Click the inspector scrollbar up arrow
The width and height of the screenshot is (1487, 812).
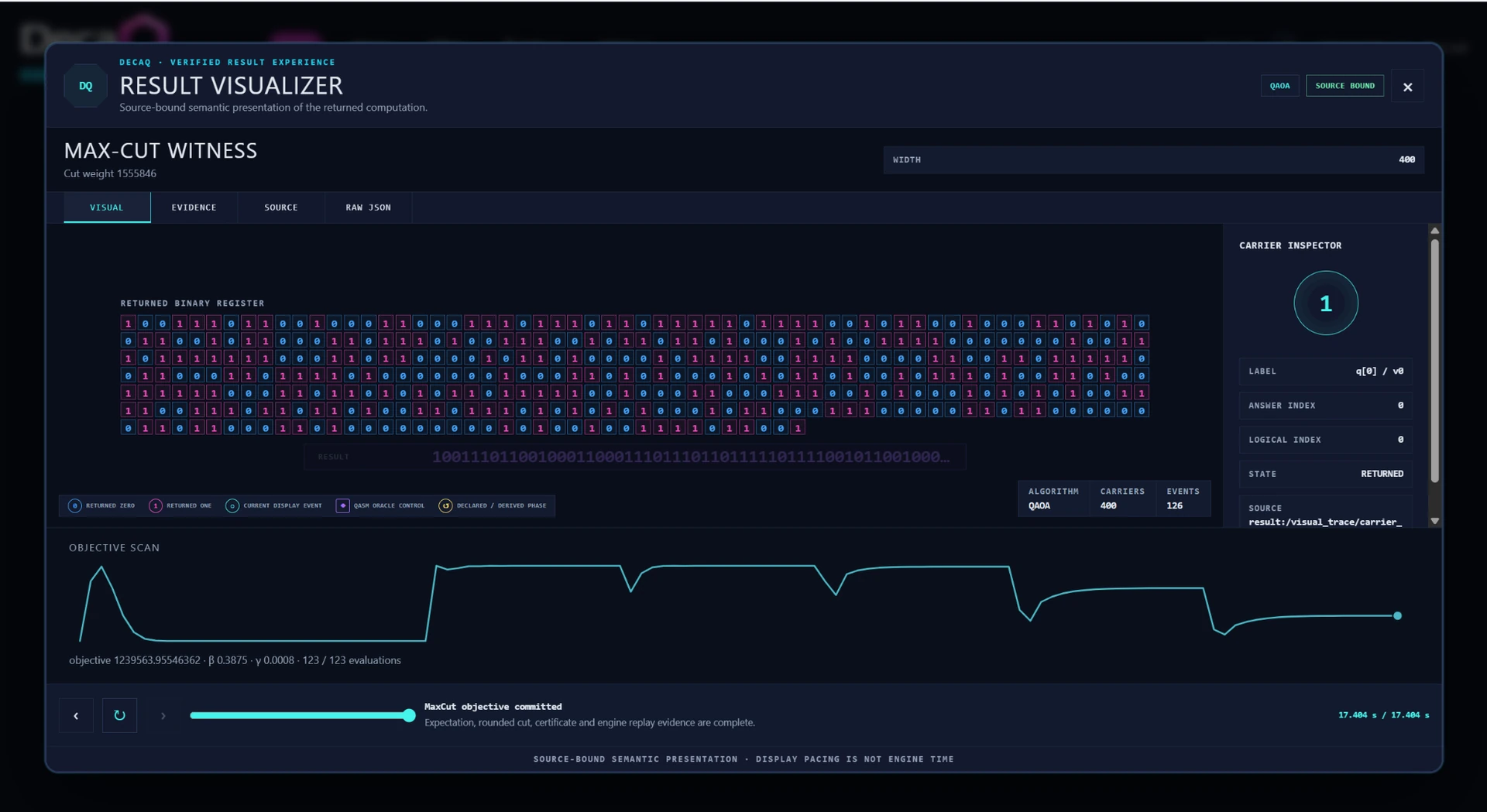coord(1434,231)
